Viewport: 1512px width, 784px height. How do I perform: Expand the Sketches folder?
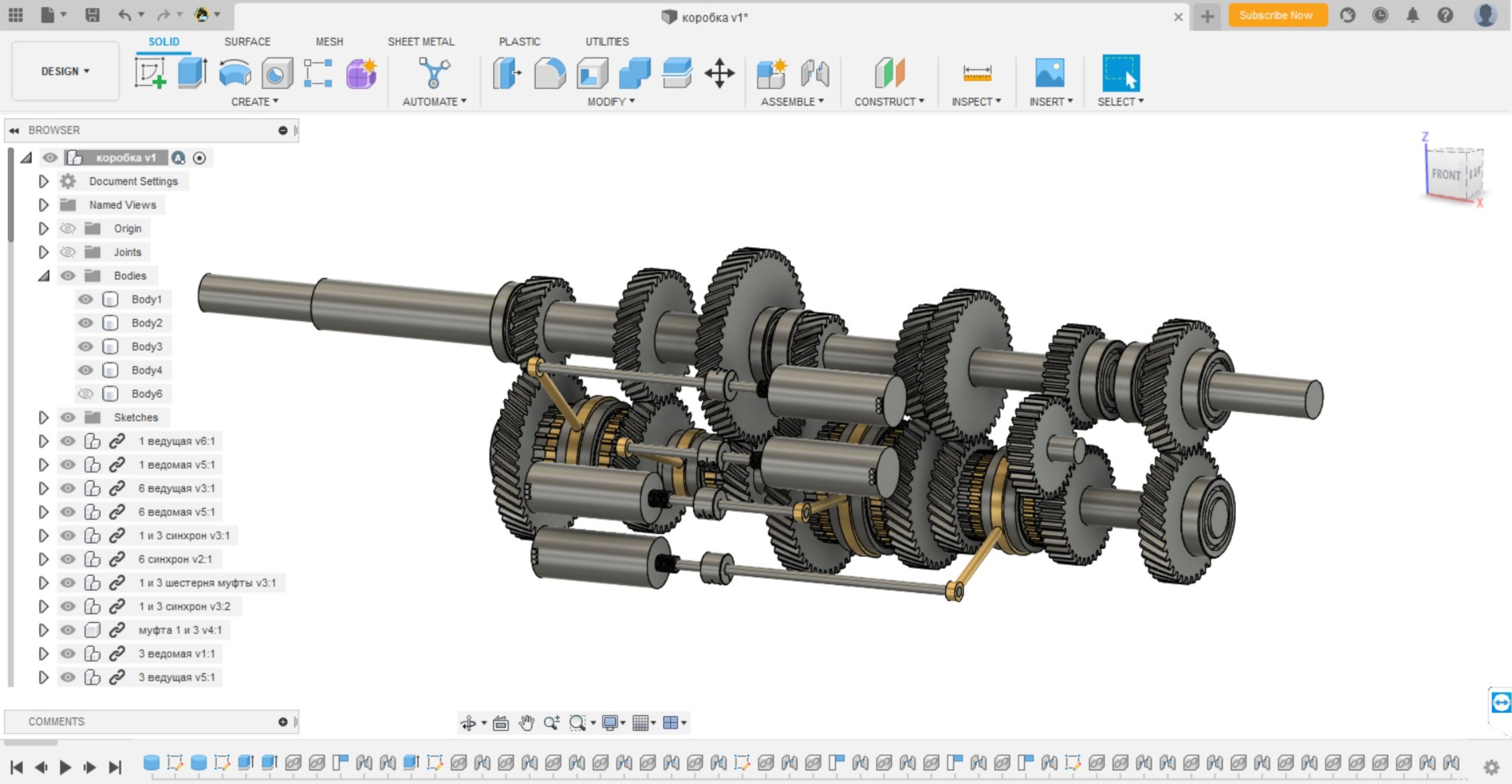tap(43, 417)
